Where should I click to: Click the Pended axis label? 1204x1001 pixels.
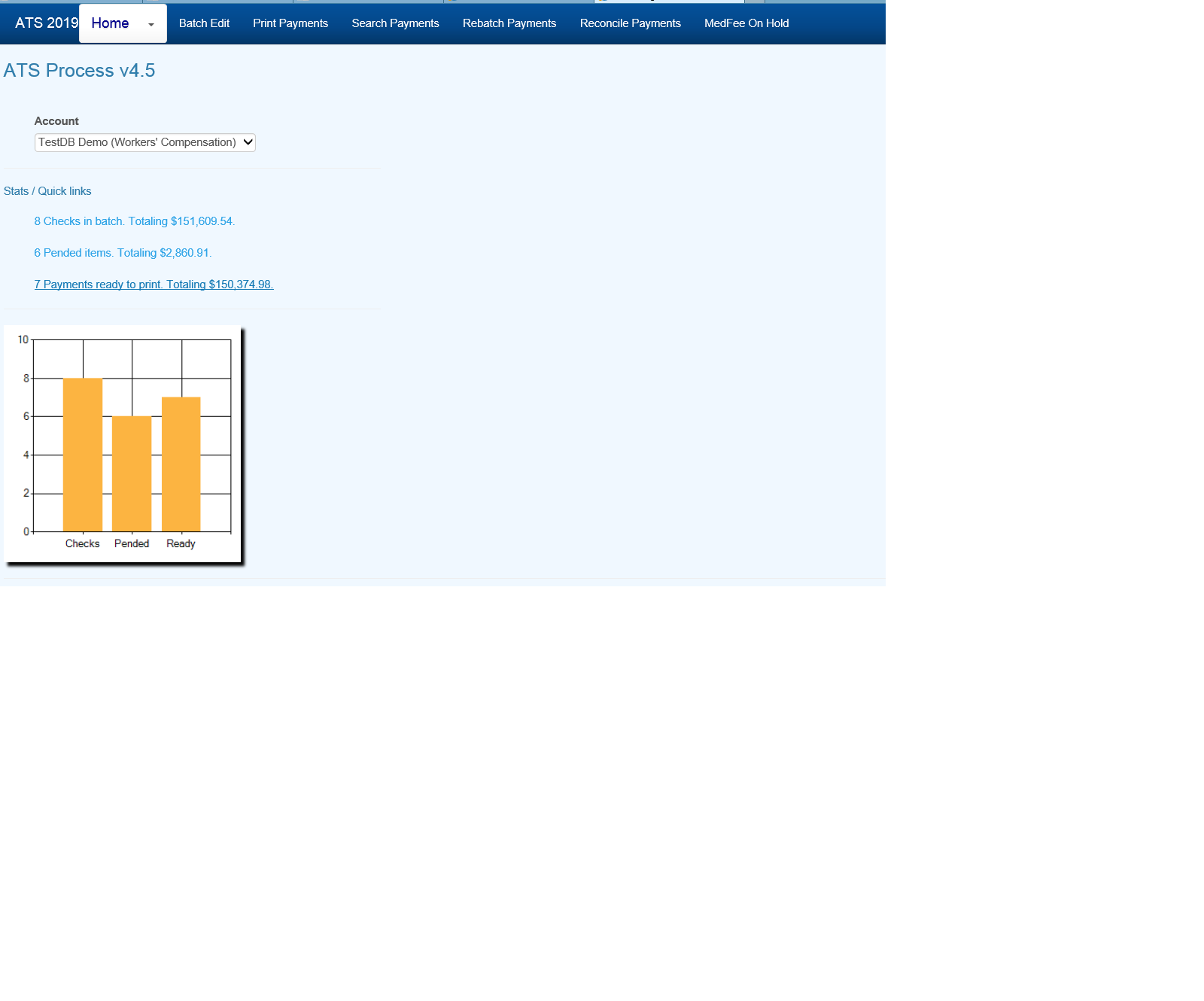click(132, 543)
